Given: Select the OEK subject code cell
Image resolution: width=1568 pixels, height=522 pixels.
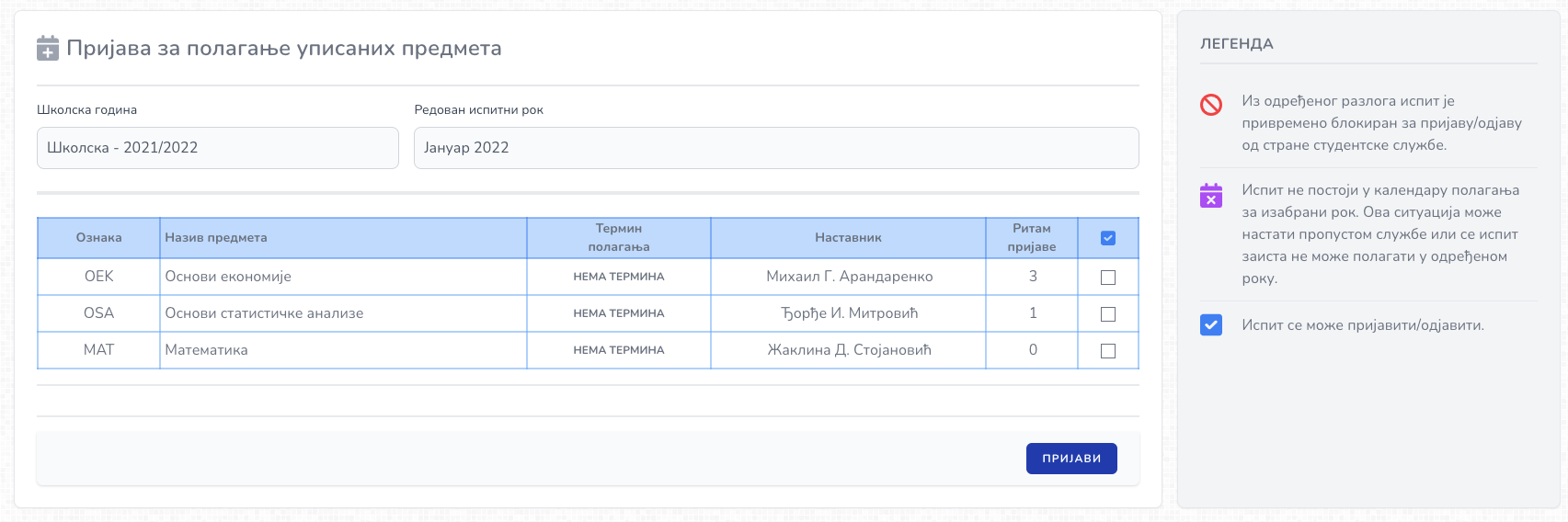Looking at the screenshot, I should pyautogui.click(x=98, y=277).
